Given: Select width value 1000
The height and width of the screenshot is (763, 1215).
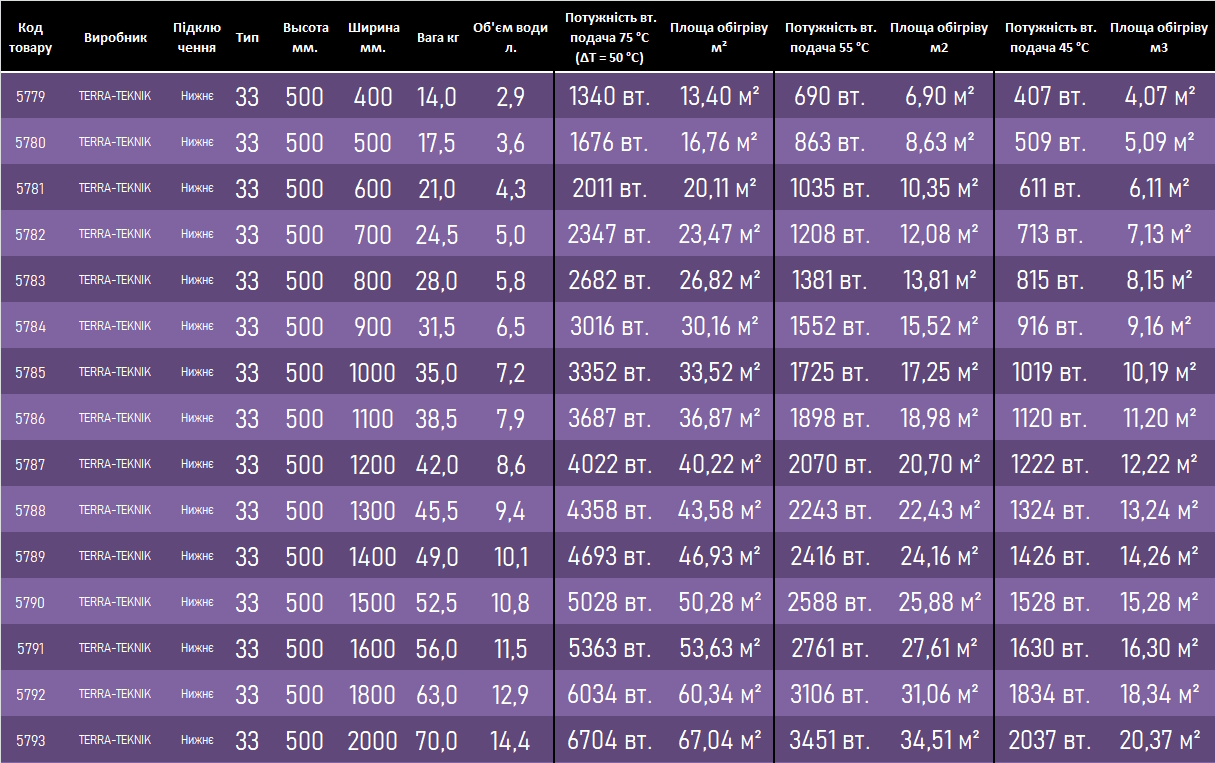Looking at the screenshot, I should click(373, 373).
